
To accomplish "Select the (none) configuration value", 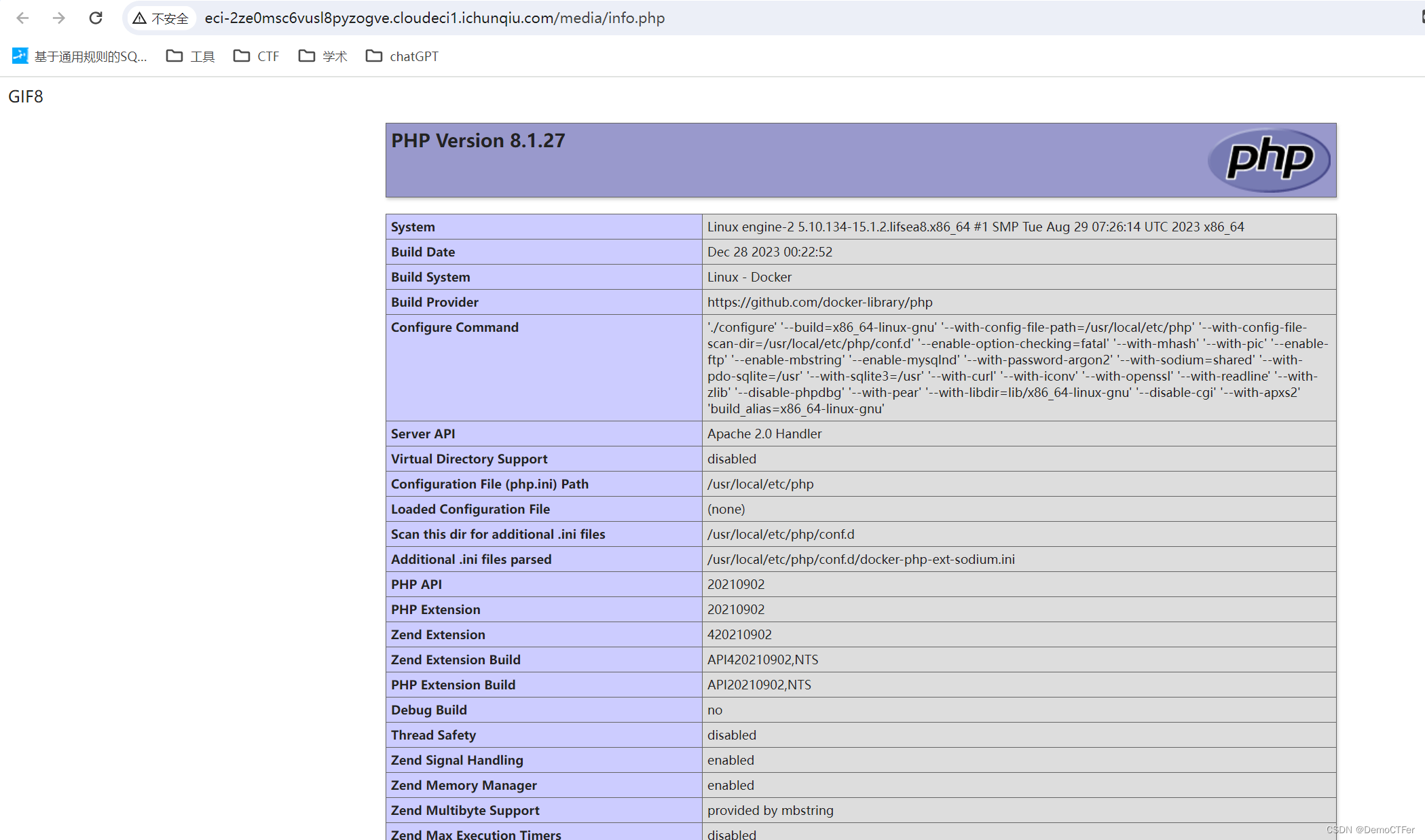I will click(726, 509).
